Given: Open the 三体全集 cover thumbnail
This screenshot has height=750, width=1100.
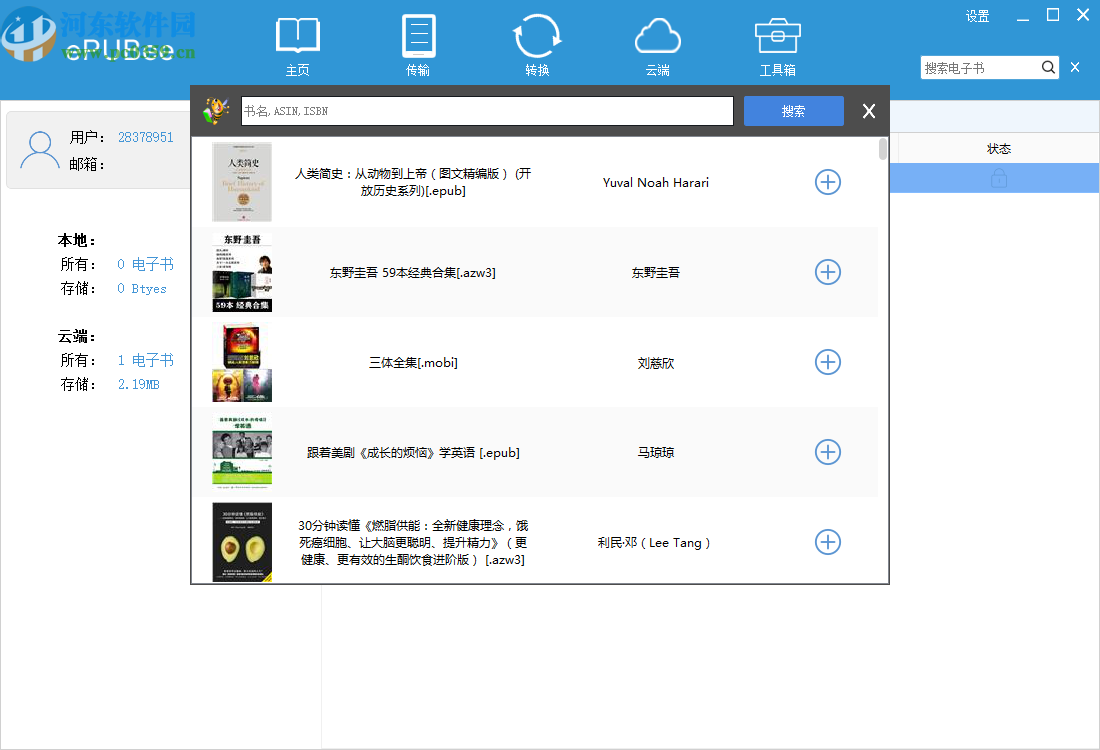Looking at the screenshot, I should pos(242,362).
